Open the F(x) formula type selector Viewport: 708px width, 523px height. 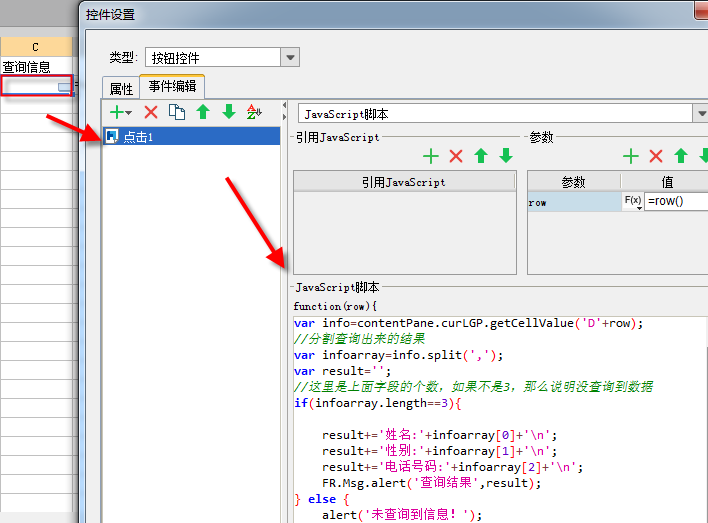pyautogui.click(x=633, y=201)
